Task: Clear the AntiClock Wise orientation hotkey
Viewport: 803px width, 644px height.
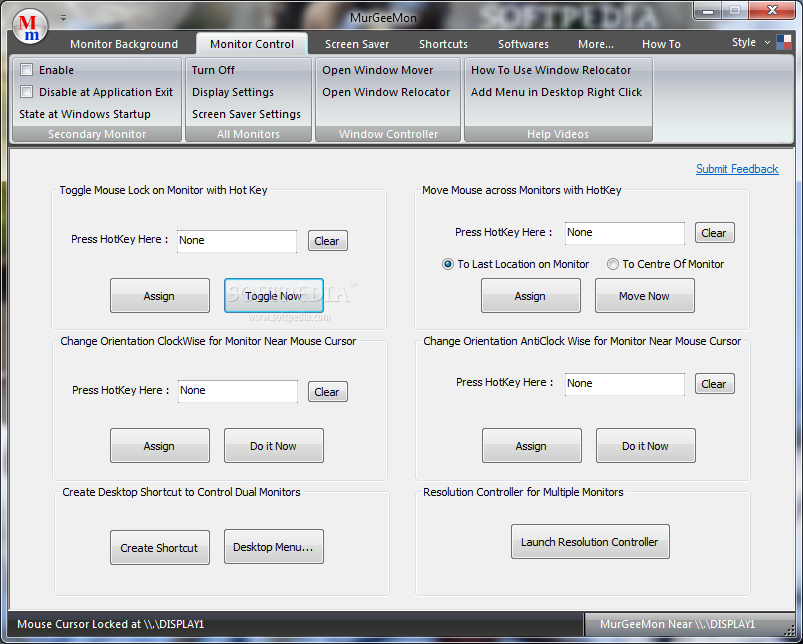Action: pyautogui.click(x=714, y=384)
